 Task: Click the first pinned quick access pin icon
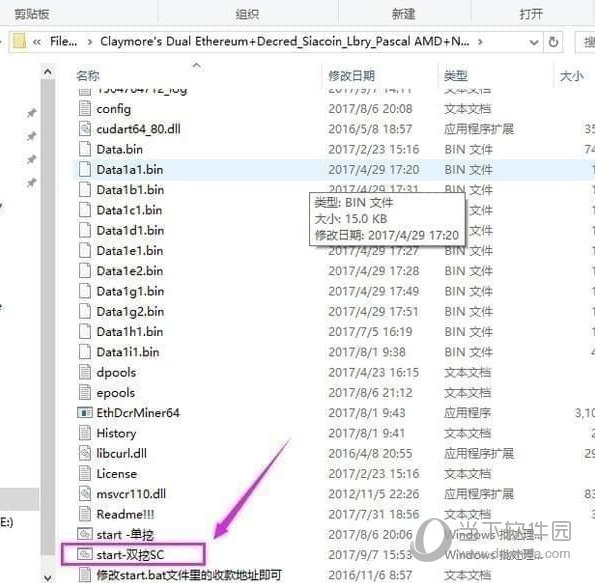click(31, 113)
